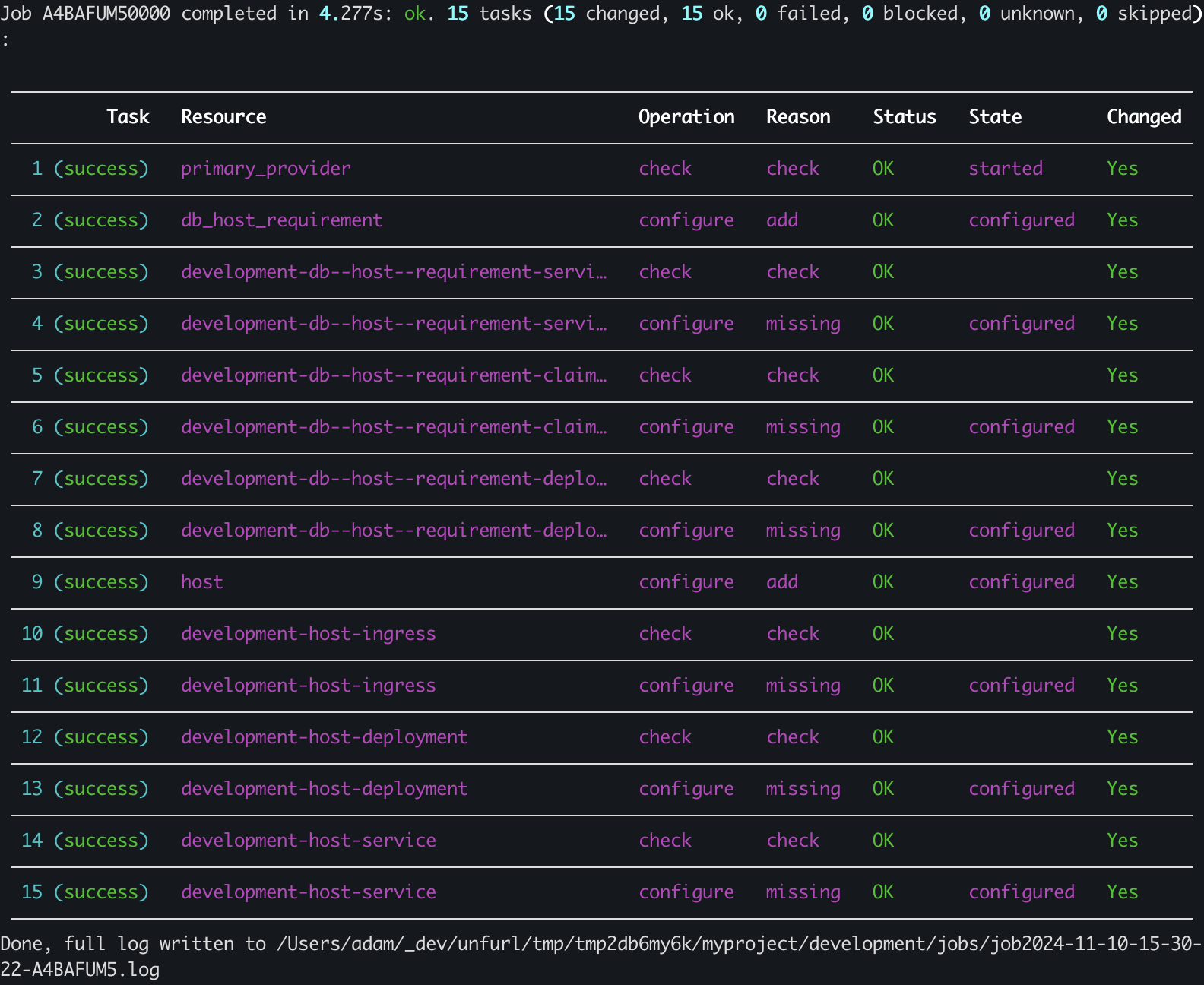Click the Operation column header
The image size is (1204, 985).
point(686,117)
